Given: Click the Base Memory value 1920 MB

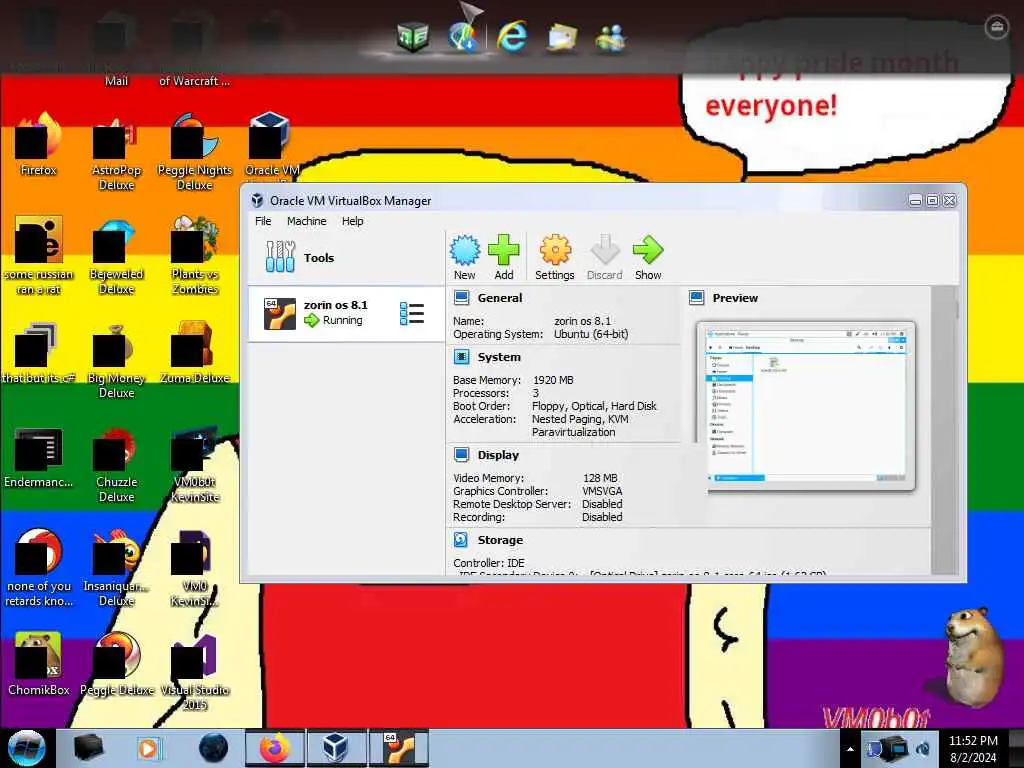Looking at the screenshot, I should point(553,380).
